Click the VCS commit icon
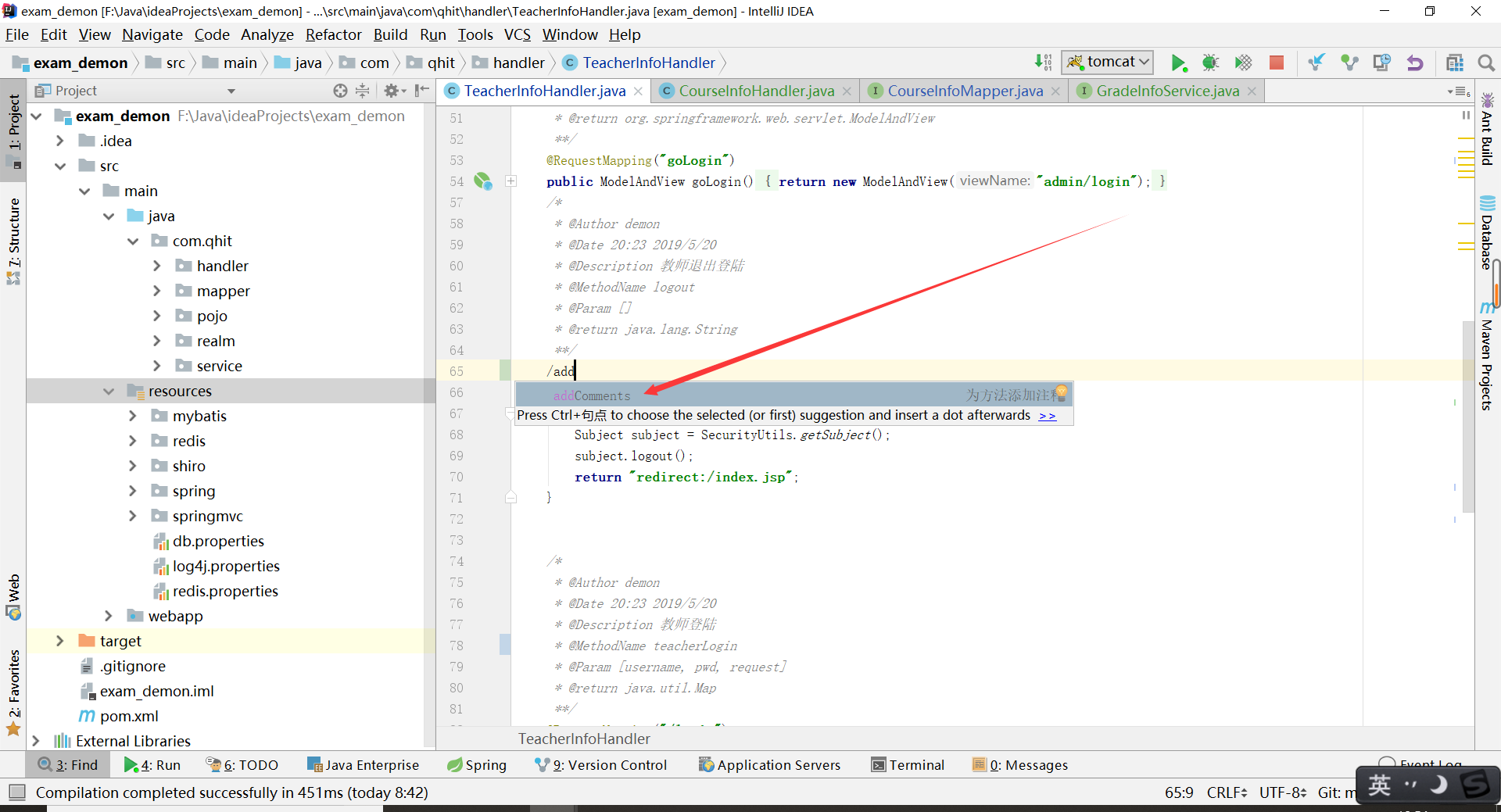The width and height of the screenshot is (1501, 812). 1349,63
